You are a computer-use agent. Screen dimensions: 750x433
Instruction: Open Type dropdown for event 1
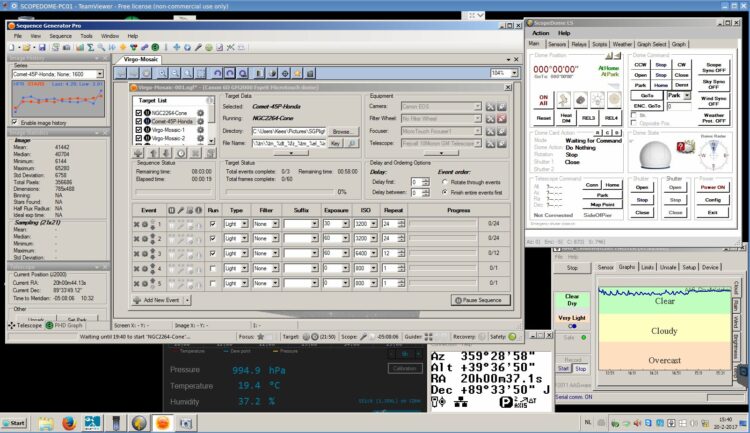[x=244, y=224]
